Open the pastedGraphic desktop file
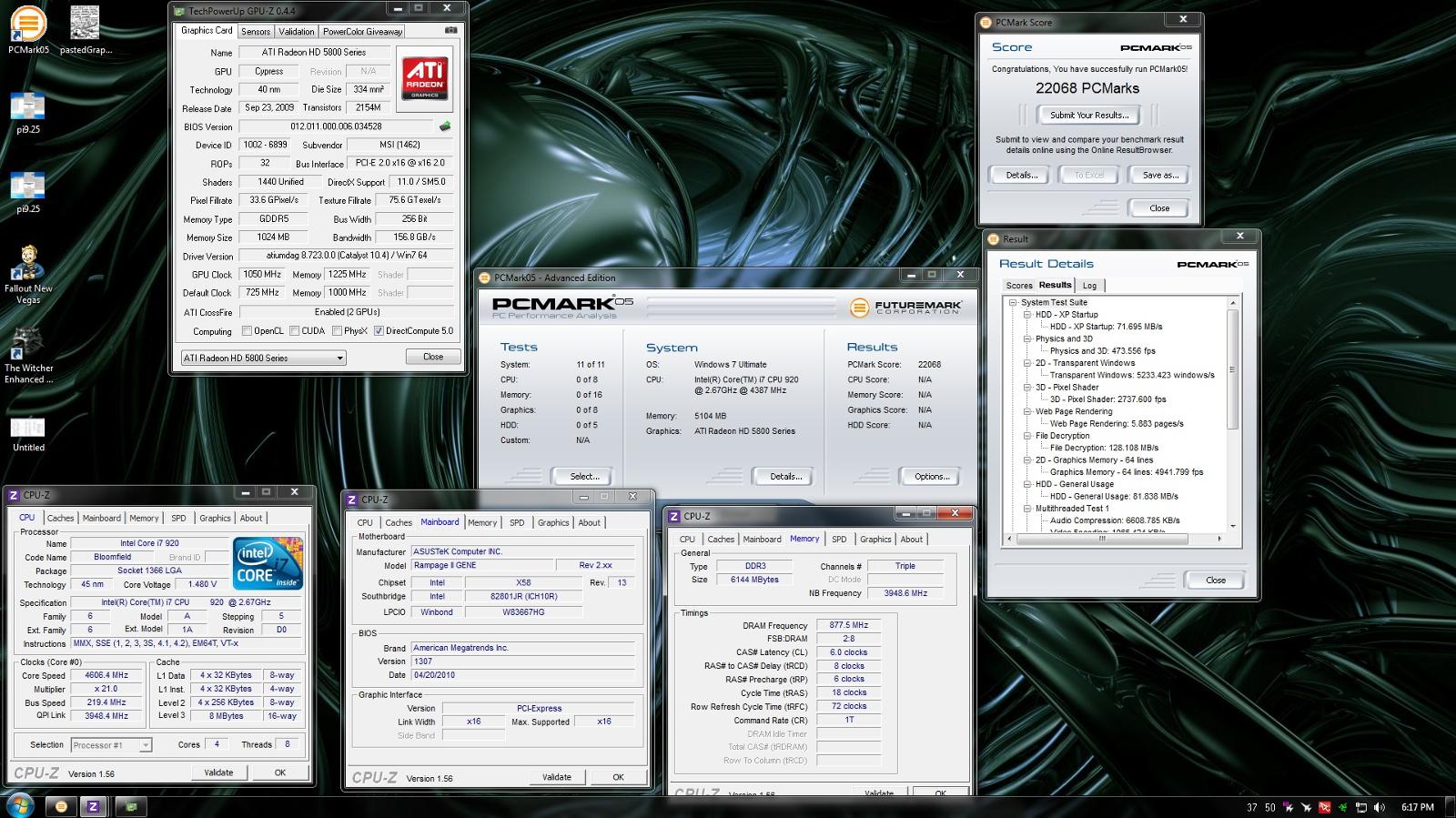Viewport: 1456px width, 818px height. [86, 30]
